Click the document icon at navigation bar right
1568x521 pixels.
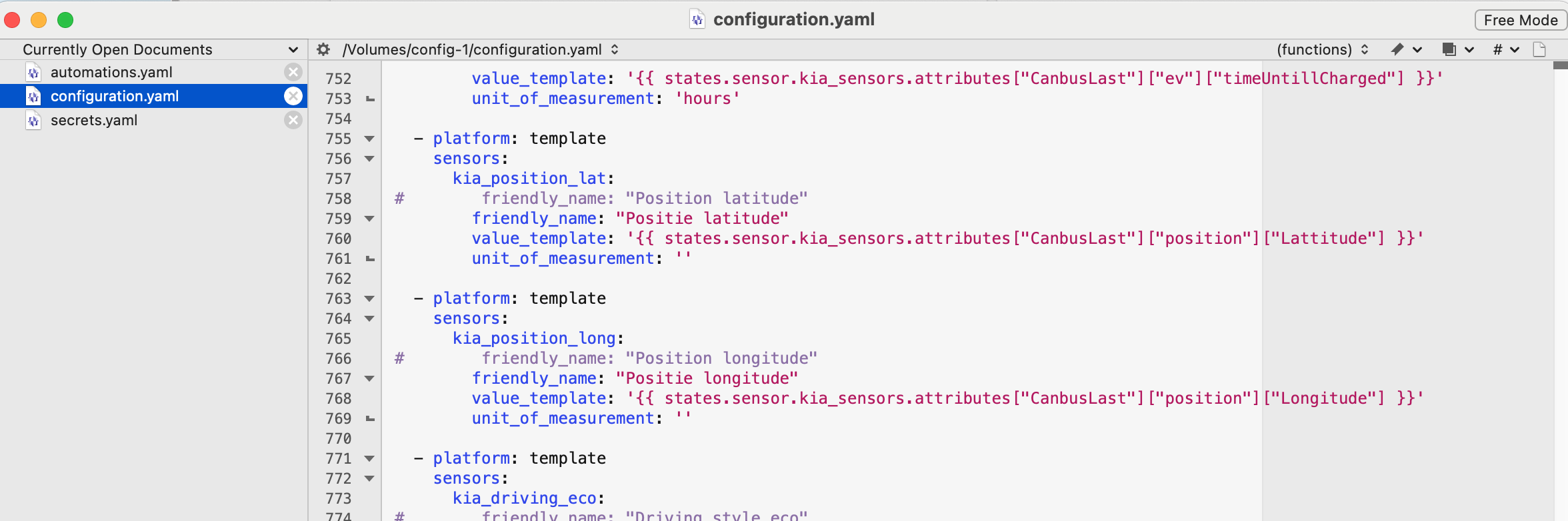tap(1539, 49)
